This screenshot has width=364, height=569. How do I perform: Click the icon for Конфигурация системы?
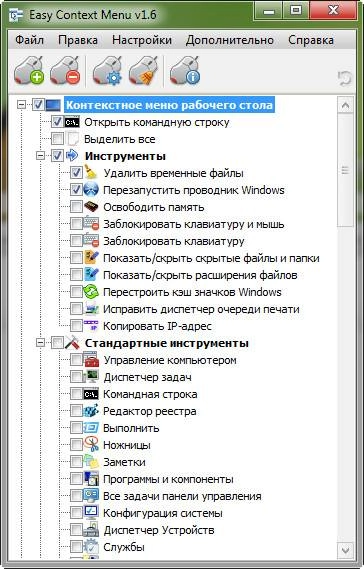coord(91,512)
